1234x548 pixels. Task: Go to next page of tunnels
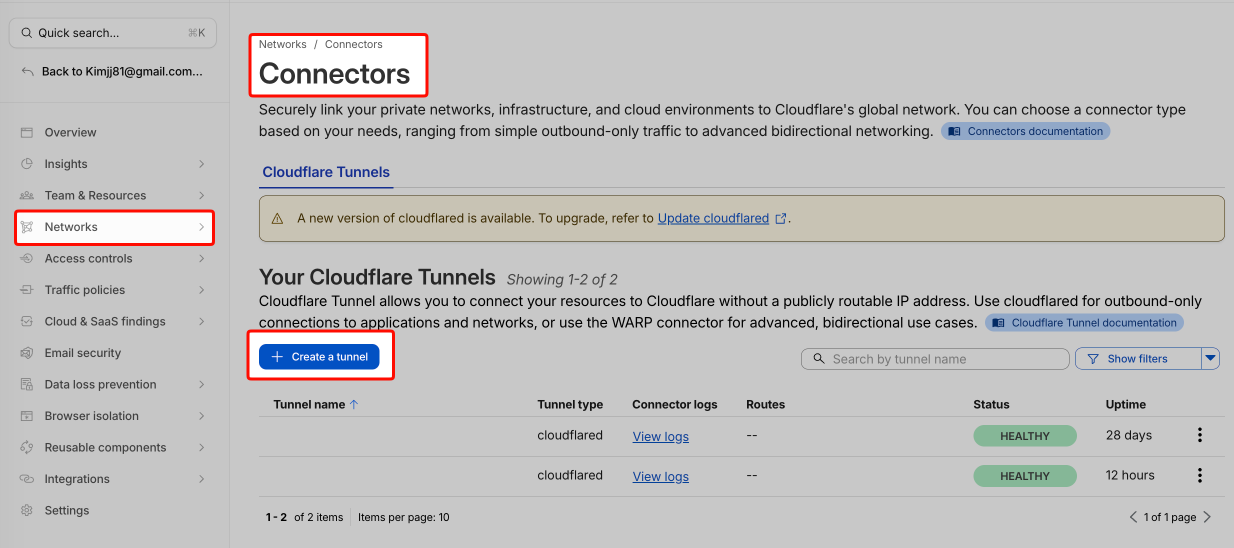1207,517
